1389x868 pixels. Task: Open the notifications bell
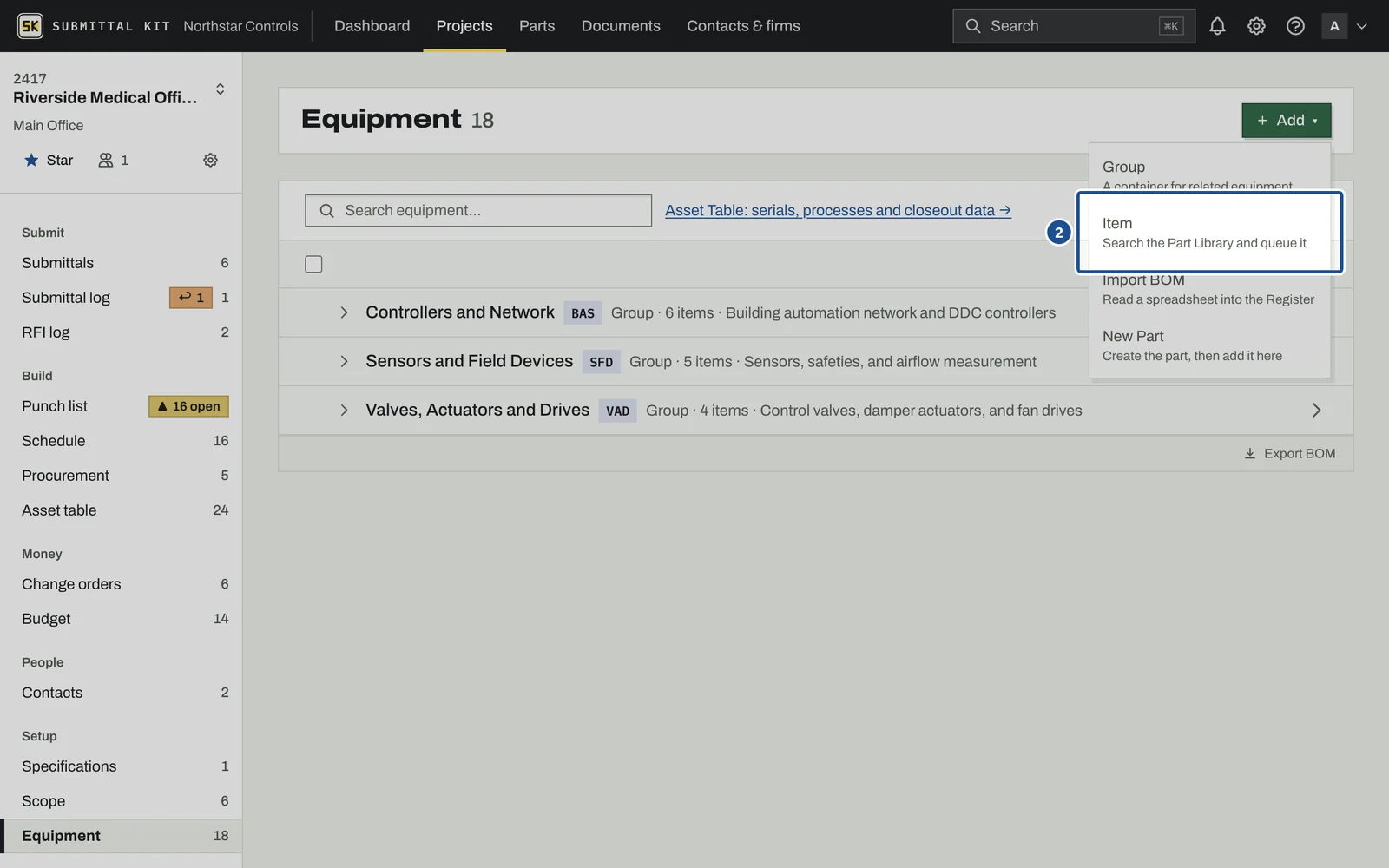pos(1217,26)
